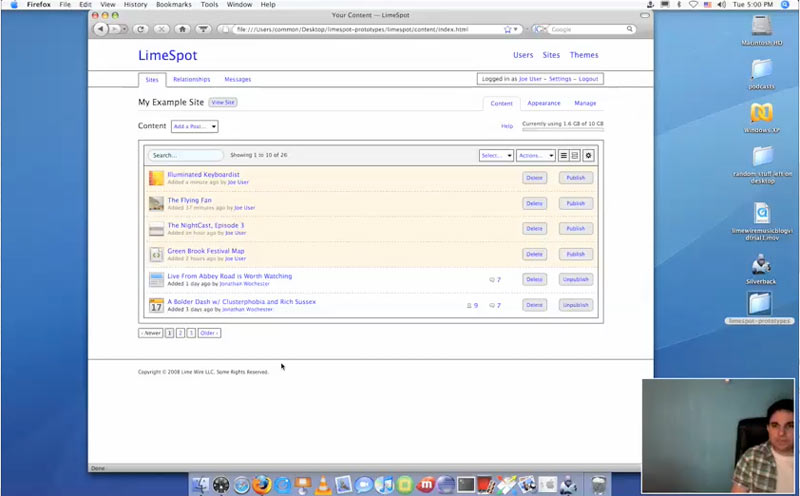This screenshot has height=496, width=800.
Task: Click the comments bubble icon on Live From Abbey Road
Action: (x=491, y=280)
